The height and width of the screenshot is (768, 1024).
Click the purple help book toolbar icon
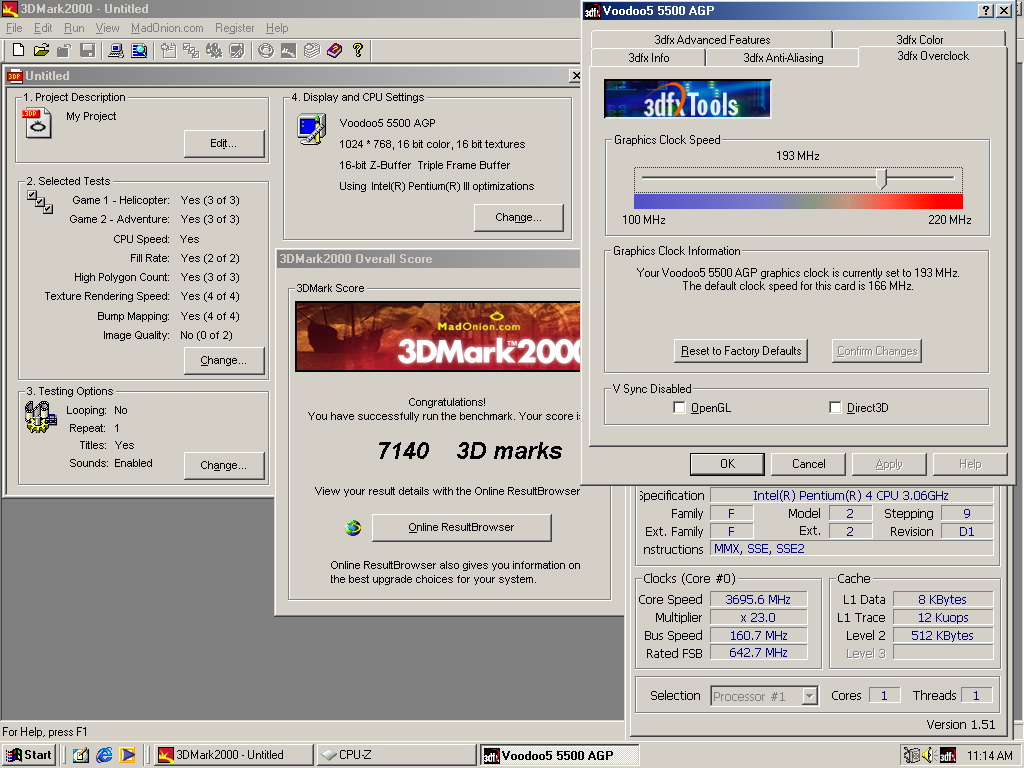click(x=334, y=50)
